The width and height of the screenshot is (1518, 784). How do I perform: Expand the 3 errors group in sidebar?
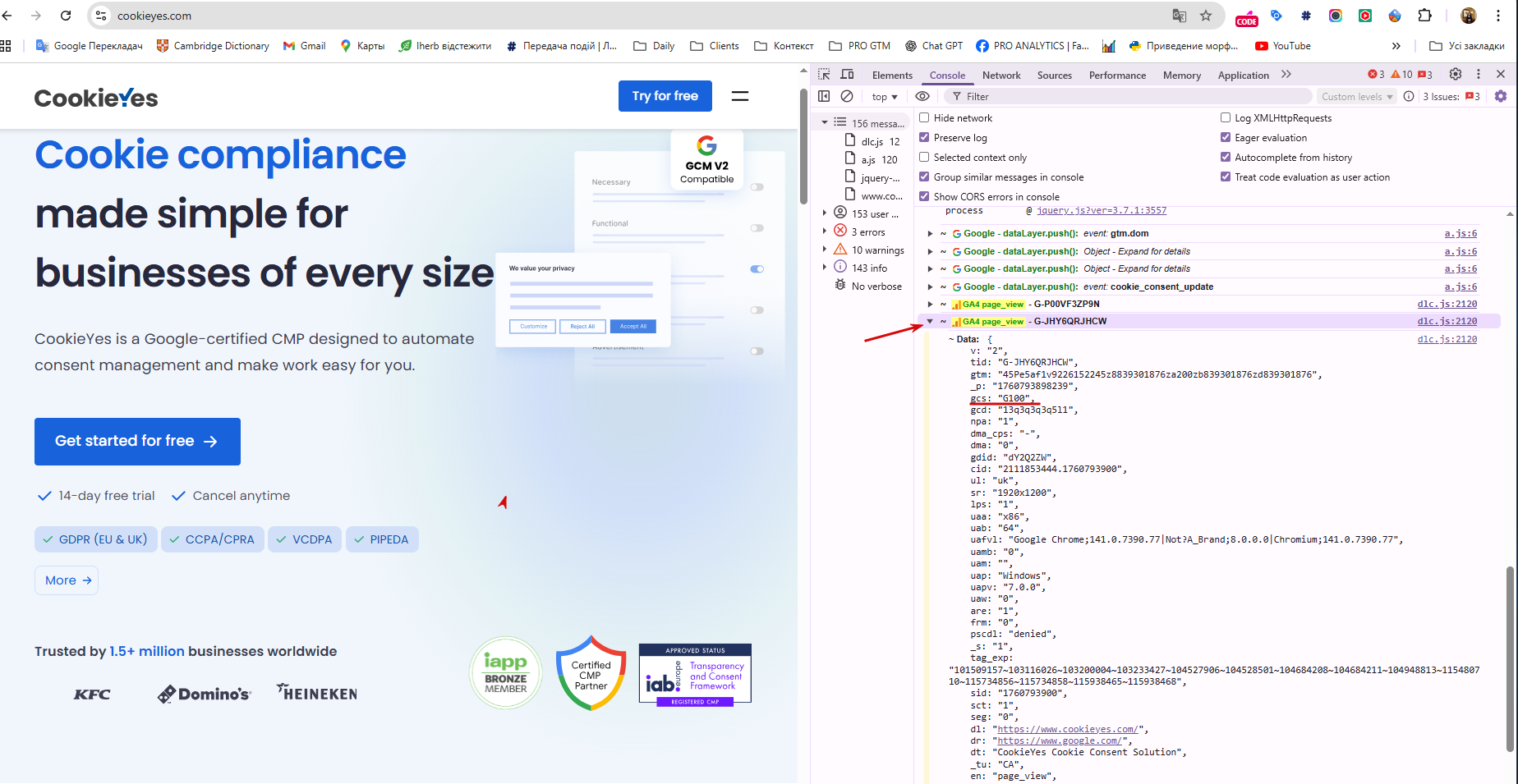click(825, 232)
